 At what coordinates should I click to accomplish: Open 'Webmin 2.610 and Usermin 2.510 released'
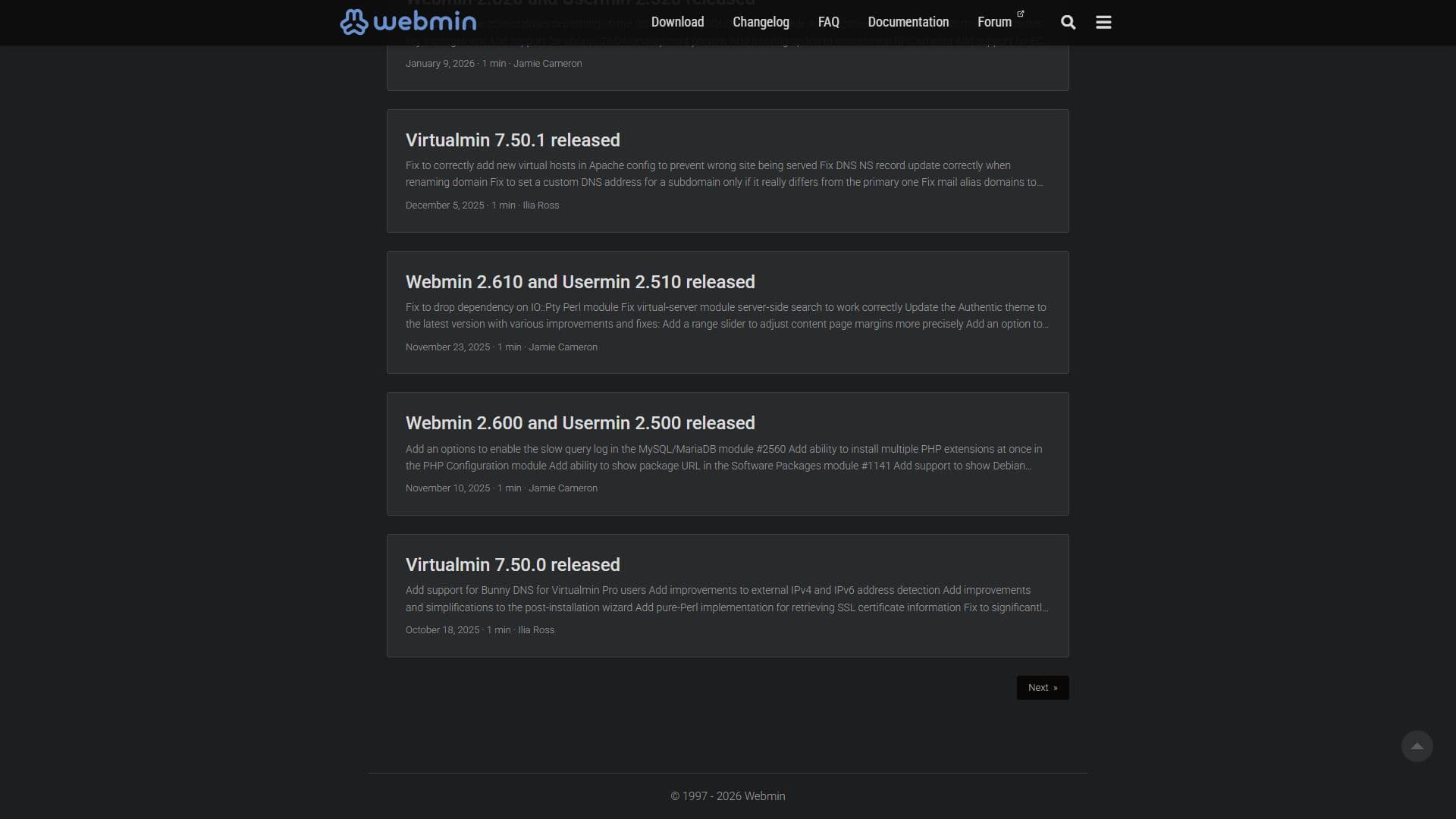(580, 282)
